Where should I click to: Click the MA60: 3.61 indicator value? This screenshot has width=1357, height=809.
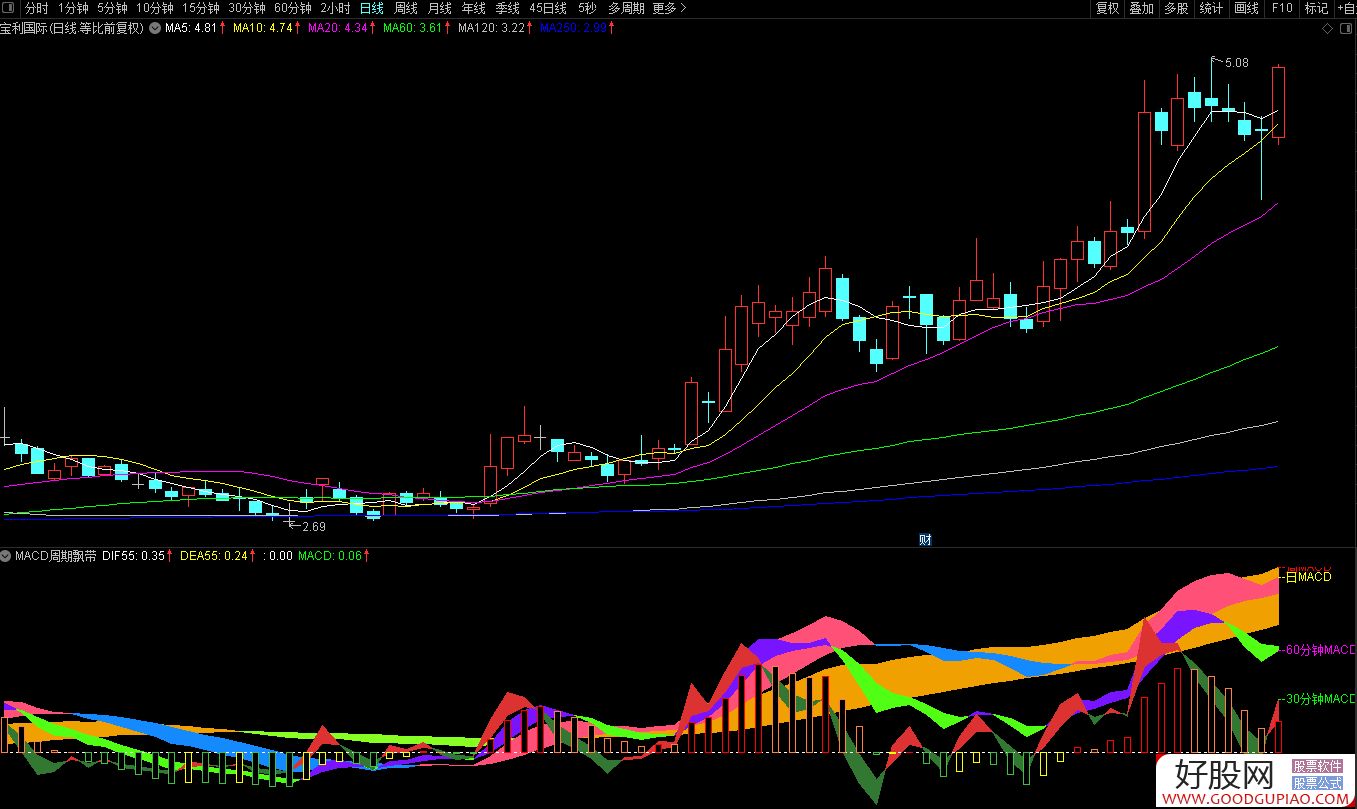coord(412,28)
